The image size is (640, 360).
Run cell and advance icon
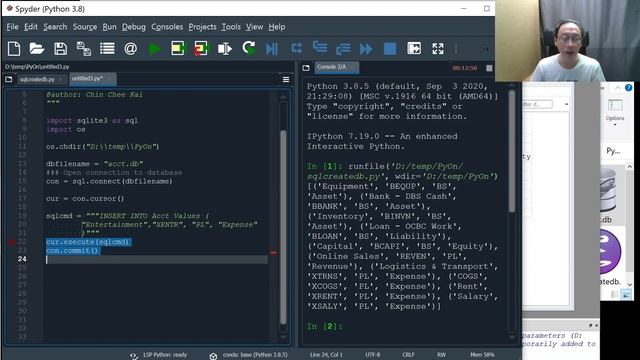click(201, 49)
